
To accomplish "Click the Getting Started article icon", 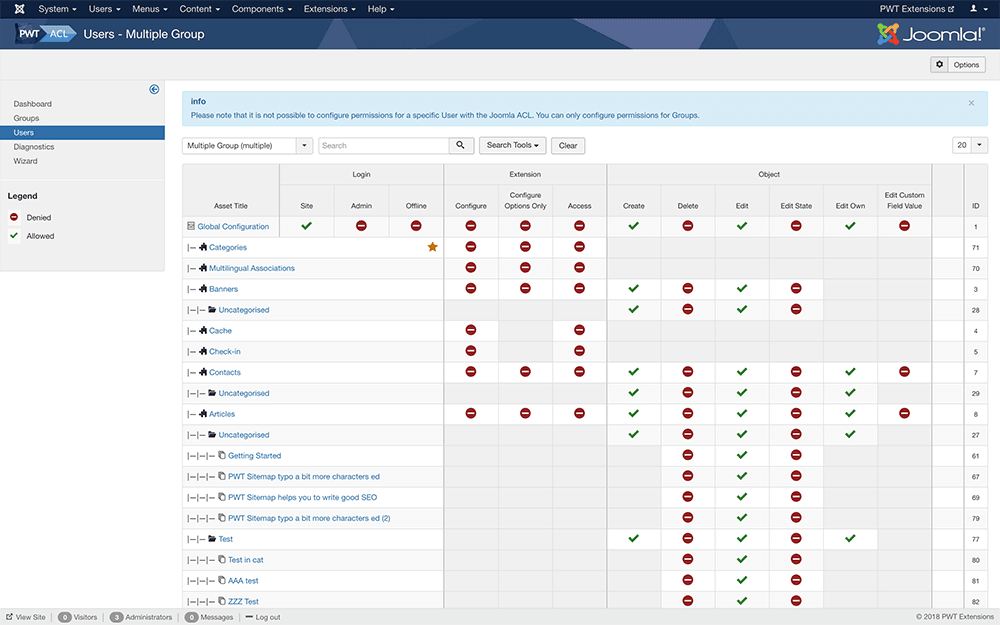I will tap(222, 455).
